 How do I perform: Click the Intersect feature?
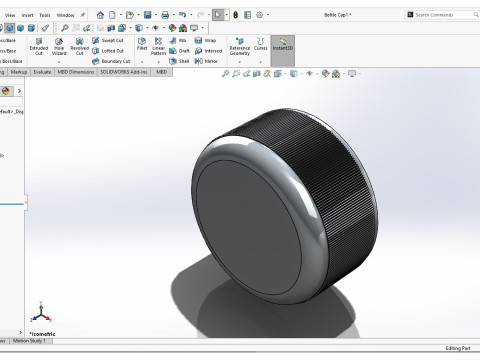(209, 51)
